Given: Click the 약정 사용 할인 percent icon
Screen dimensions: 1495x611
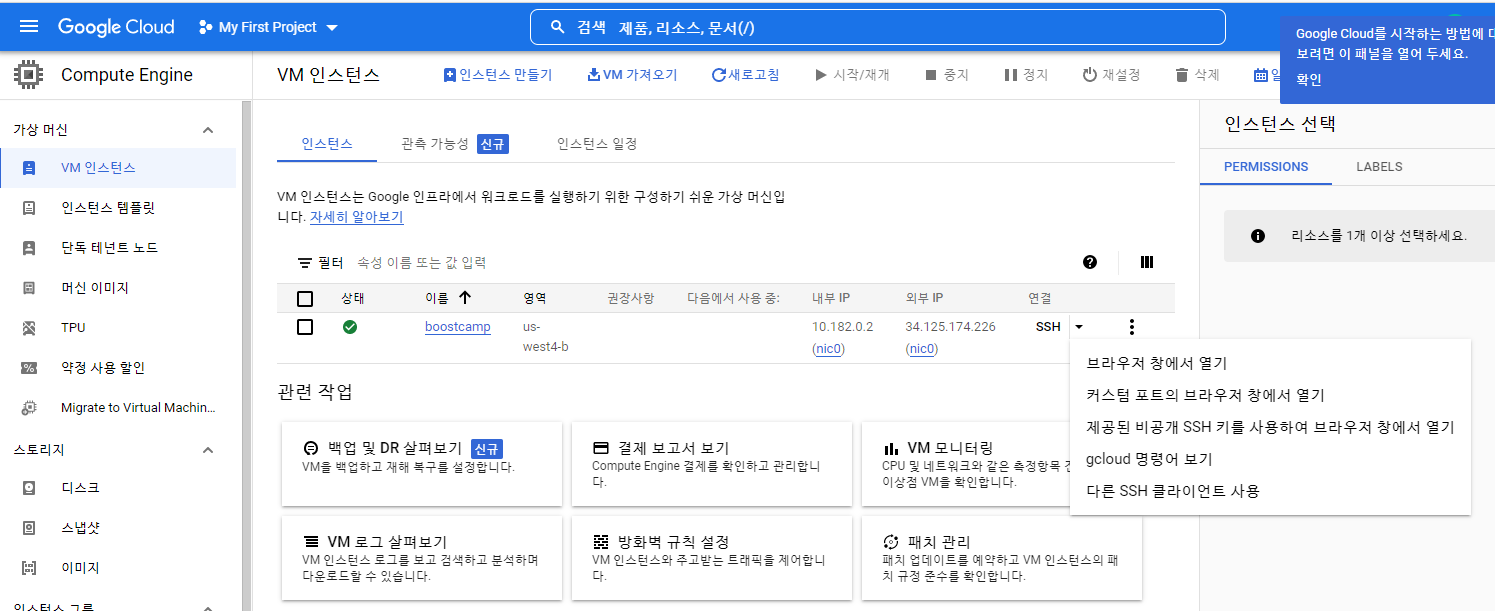Looking at the screenshot, I should click(x=29, y=368).
